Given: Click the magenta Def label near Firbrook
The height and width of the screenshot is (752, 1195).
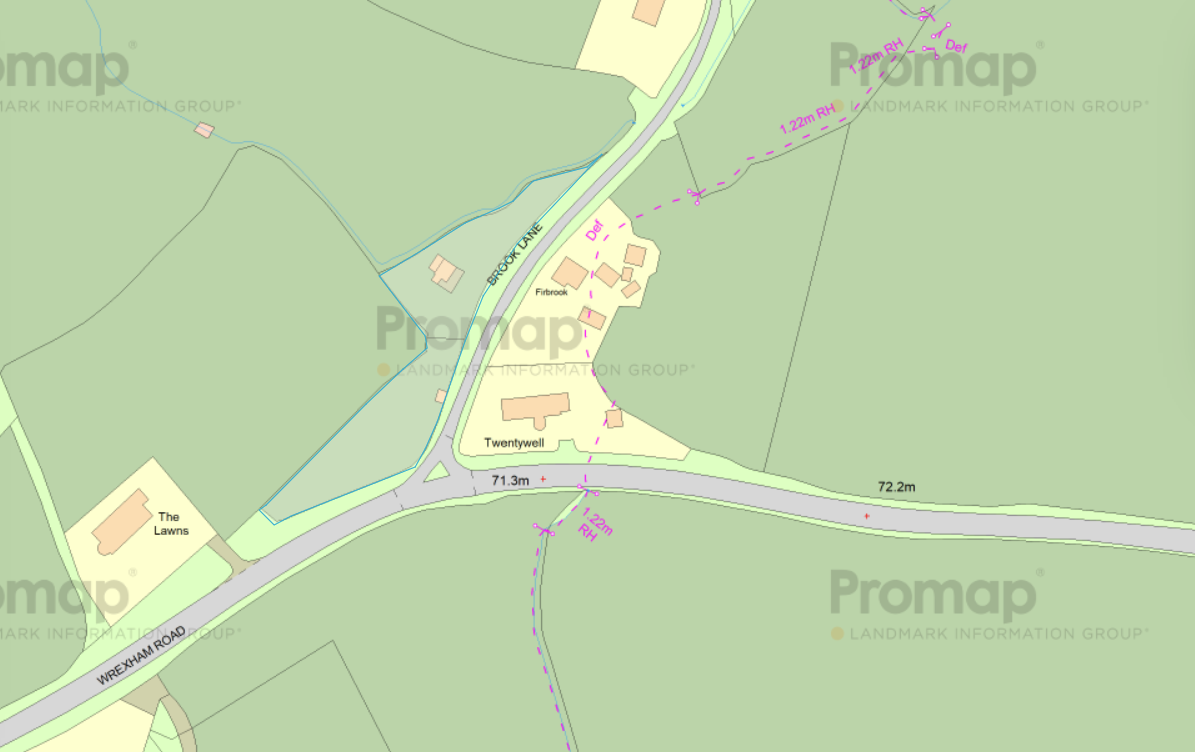Looking at the screenshot, I should coord(594,229).
